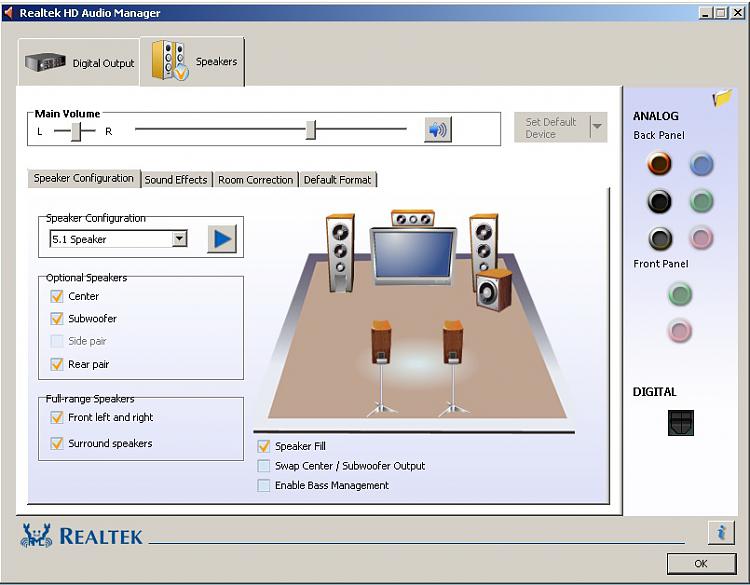750x585 pixels.
Task: Uncheck the Center optional speaker
Action: click(57, 296)
